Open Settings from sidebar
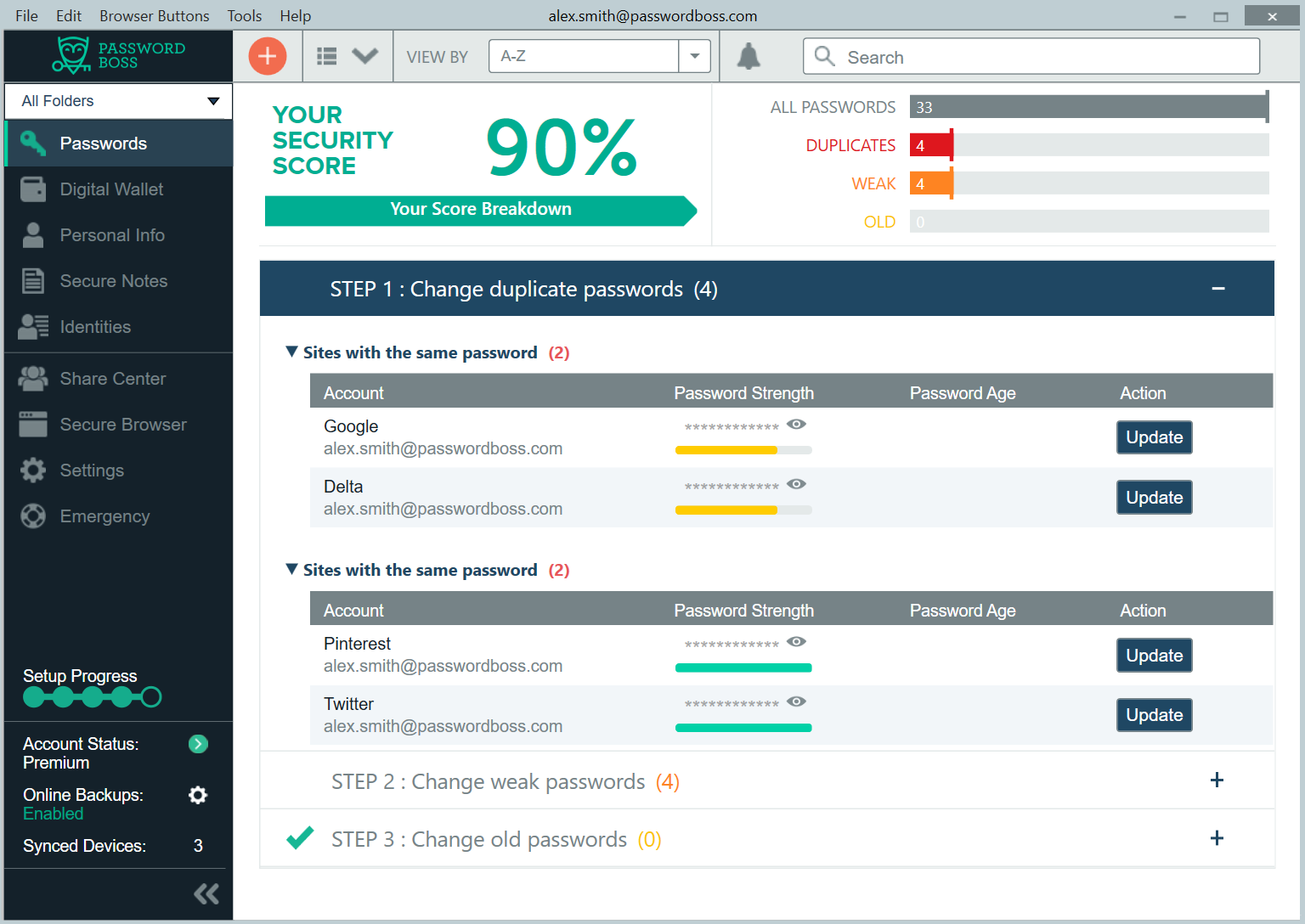 (119, 470)
